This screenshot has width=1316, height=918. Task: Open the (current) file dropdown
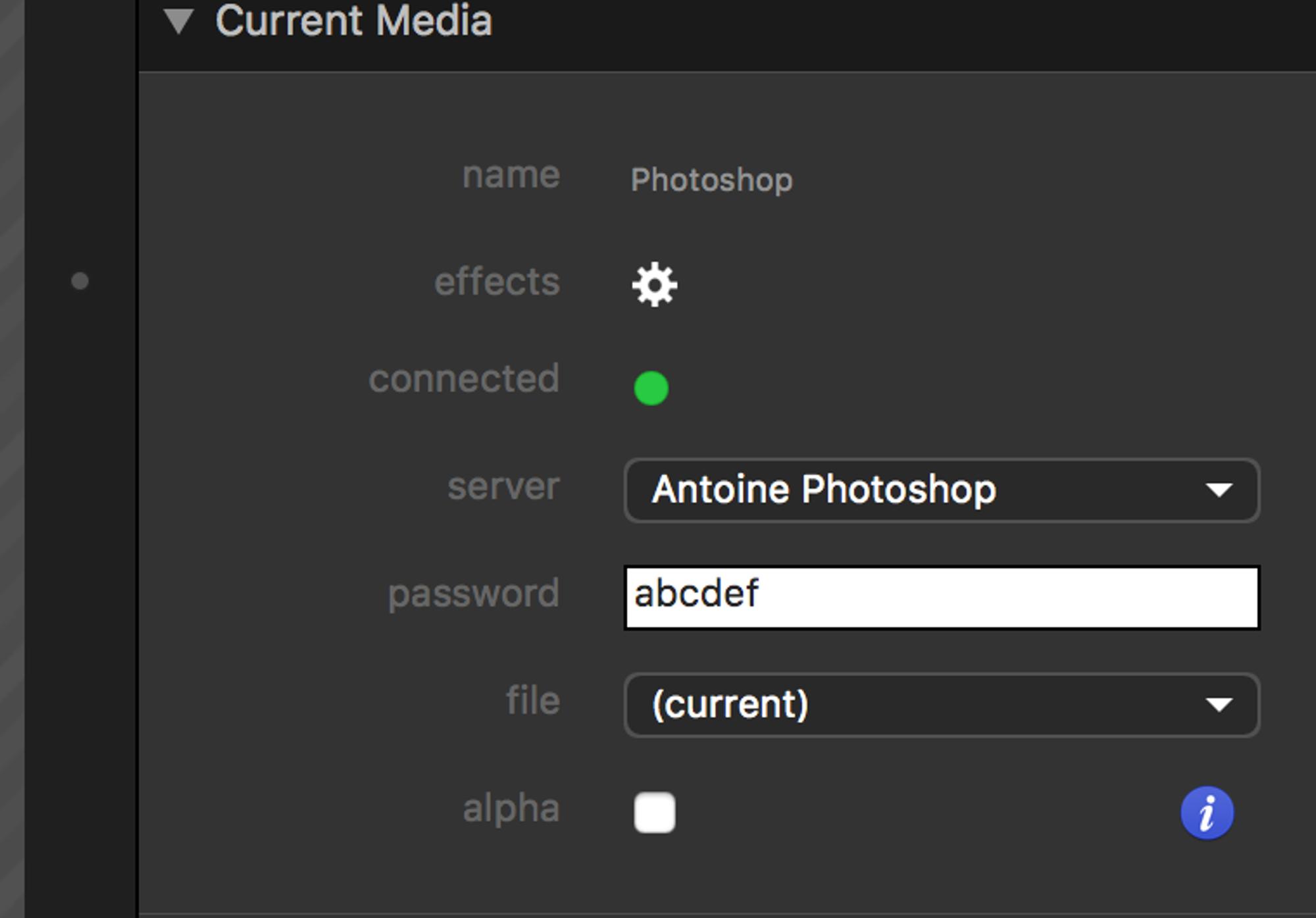coord(941,705)
